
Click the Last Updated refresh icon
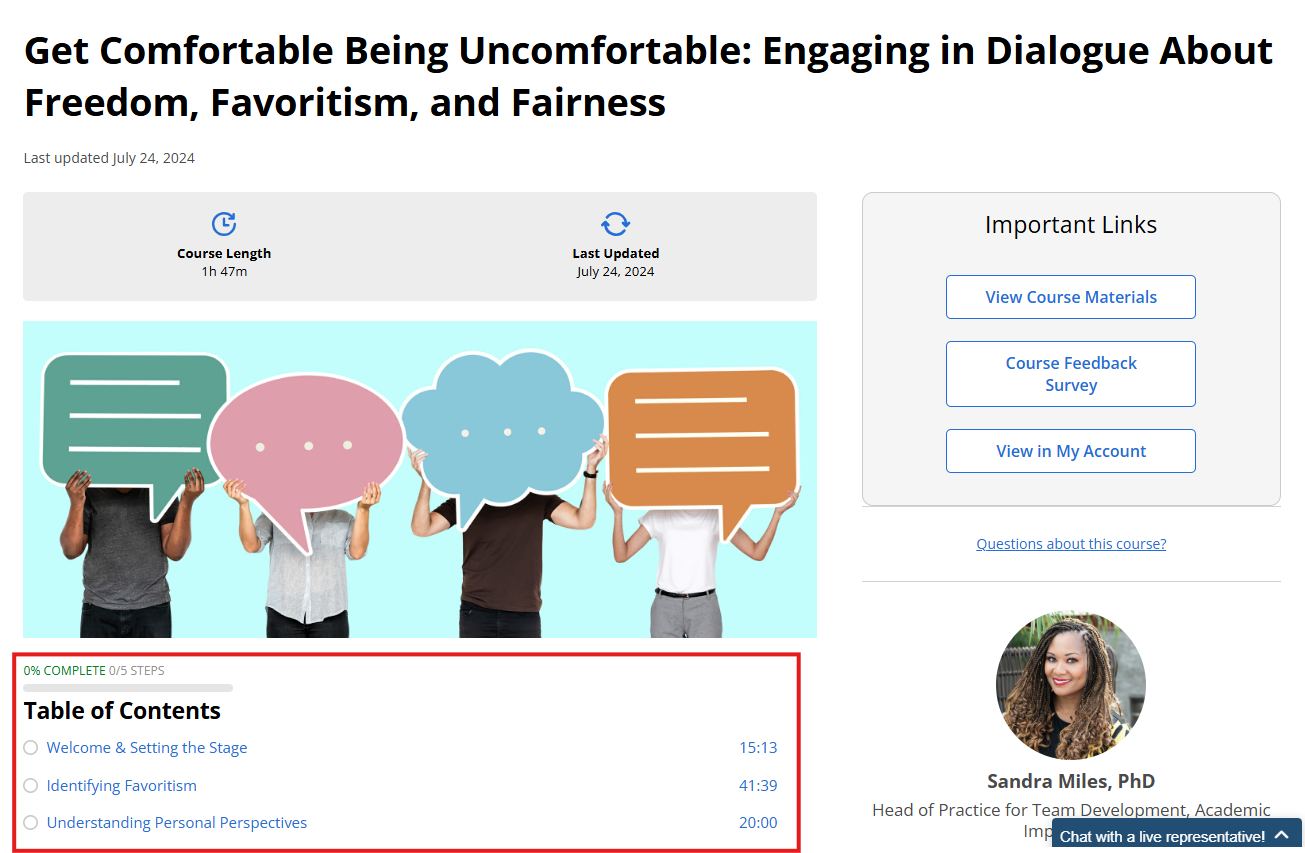[615, 224]
